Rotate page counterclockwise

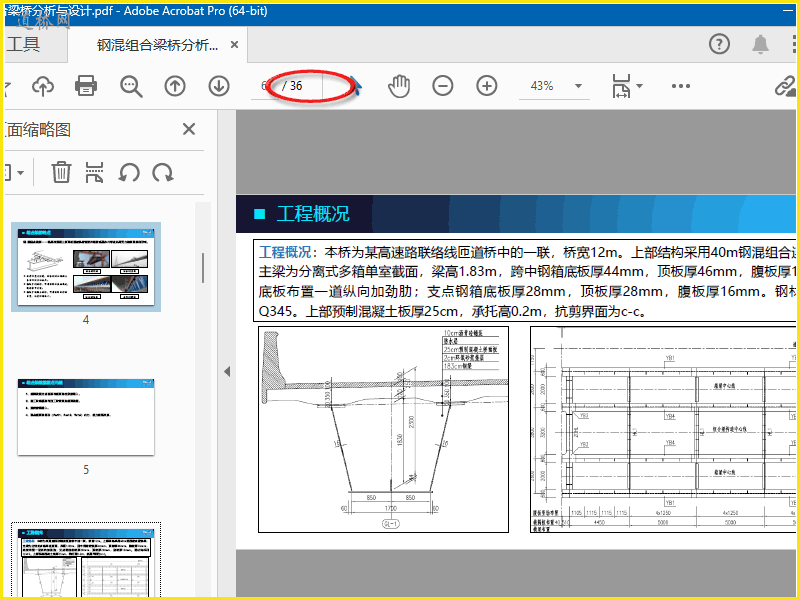pyautogui.click(x=129, y=172)
